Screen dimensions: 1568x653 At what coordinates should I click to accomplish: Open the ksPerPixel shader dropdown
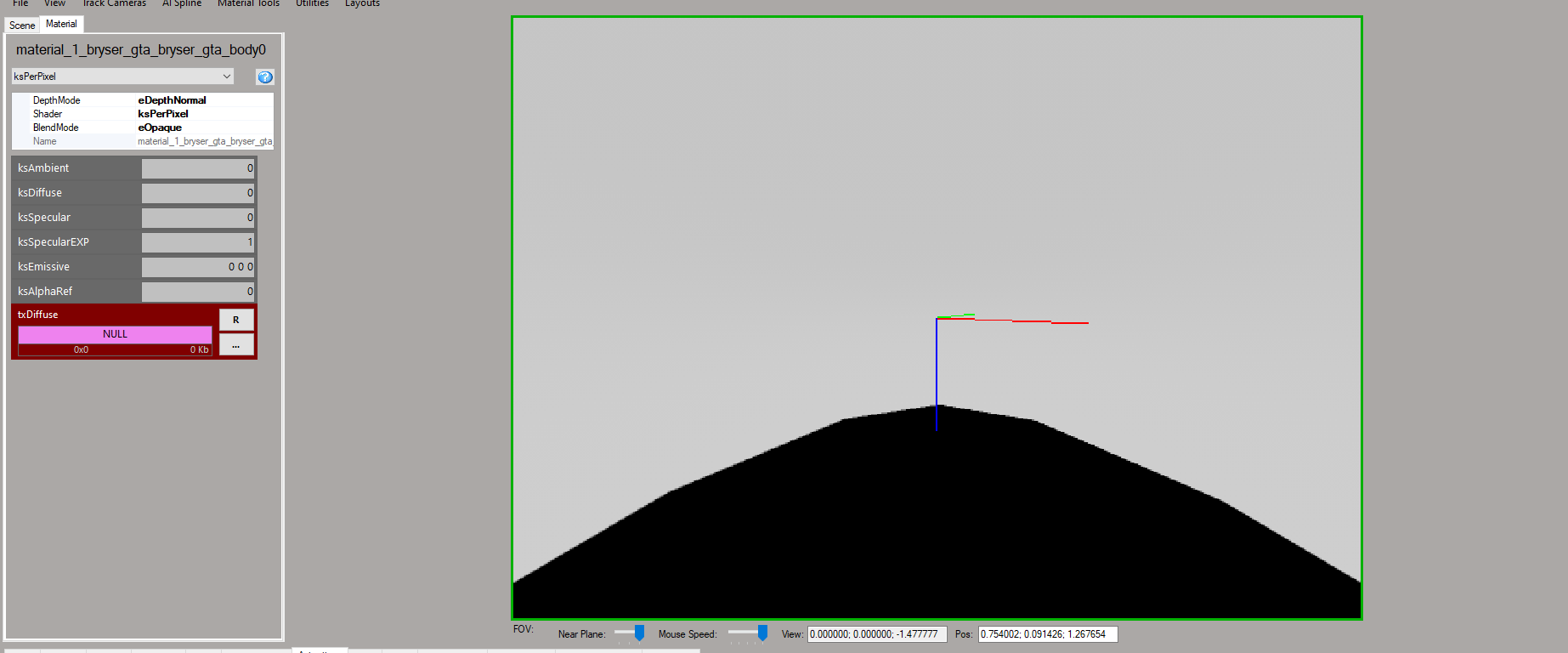click(122, 77)
